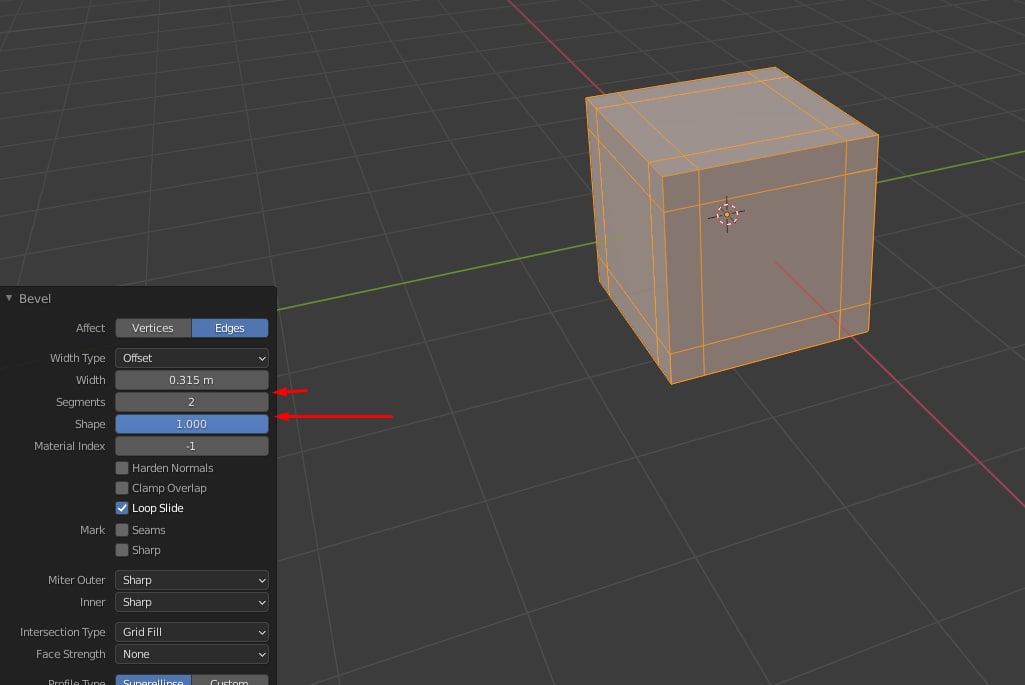
Task: Open the Inner miter dropdown
Action: 192,602
